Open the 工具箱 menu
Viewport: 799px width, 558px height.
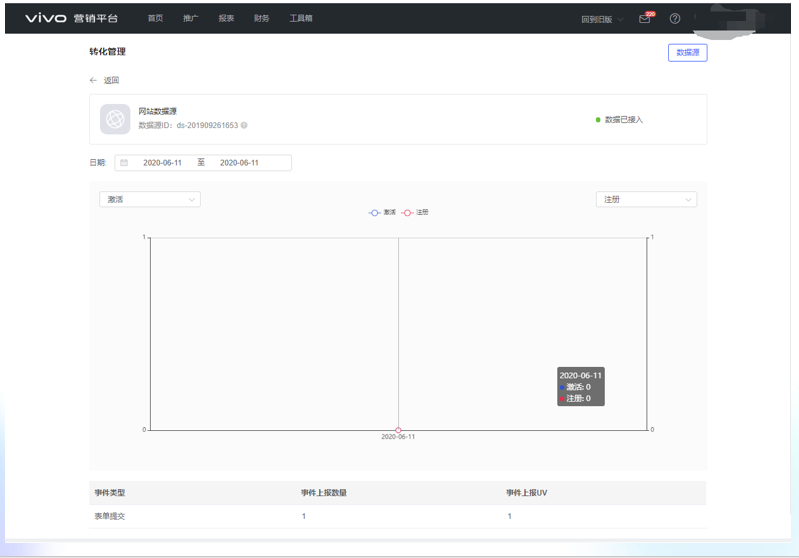point(301,18)
